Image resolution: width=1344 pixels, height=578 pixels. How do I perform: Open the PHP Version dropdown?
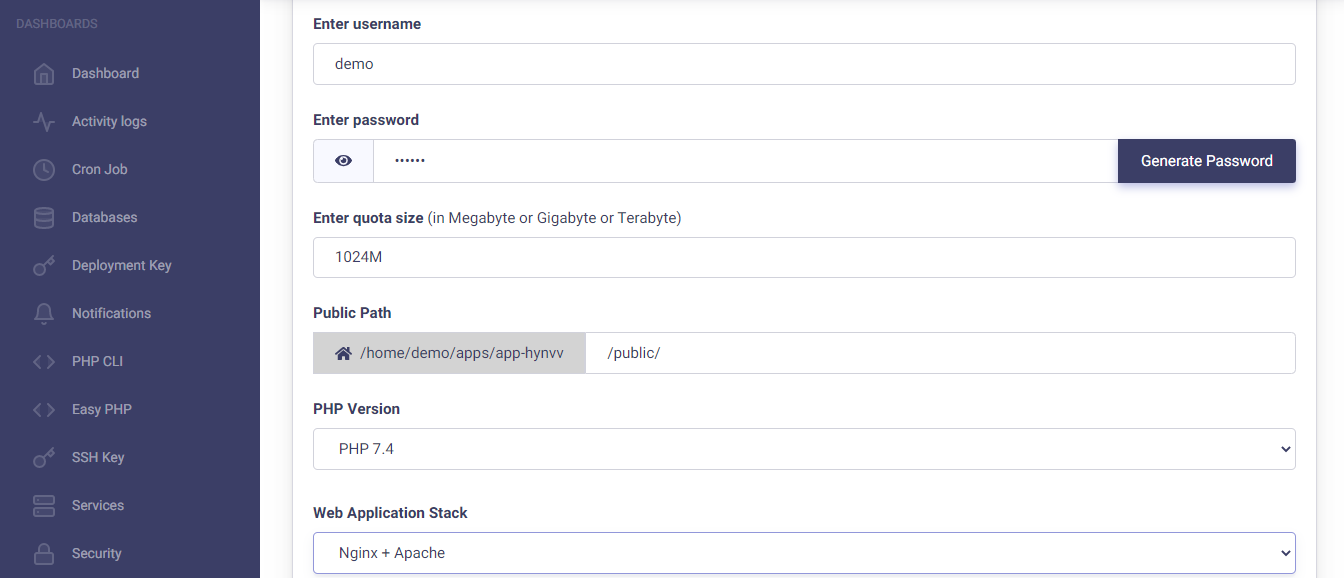(804, 449)
